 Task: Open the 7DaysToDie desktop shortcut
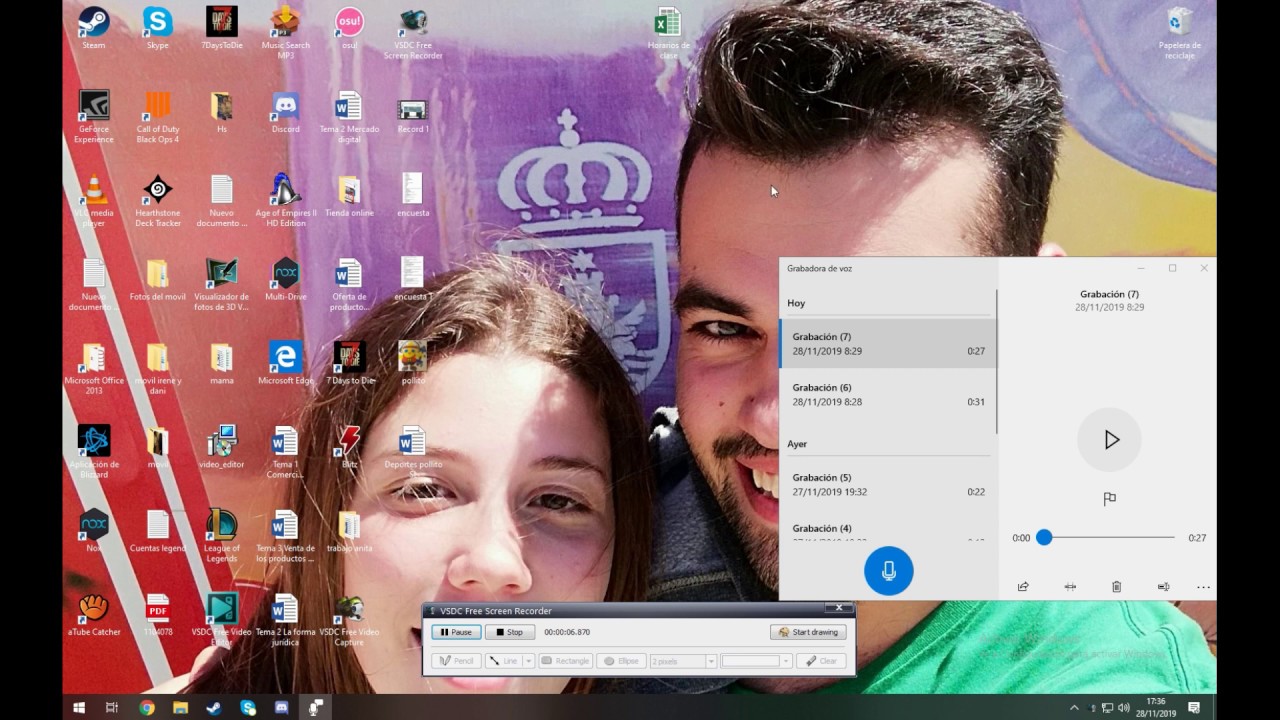tap(222, 28)
